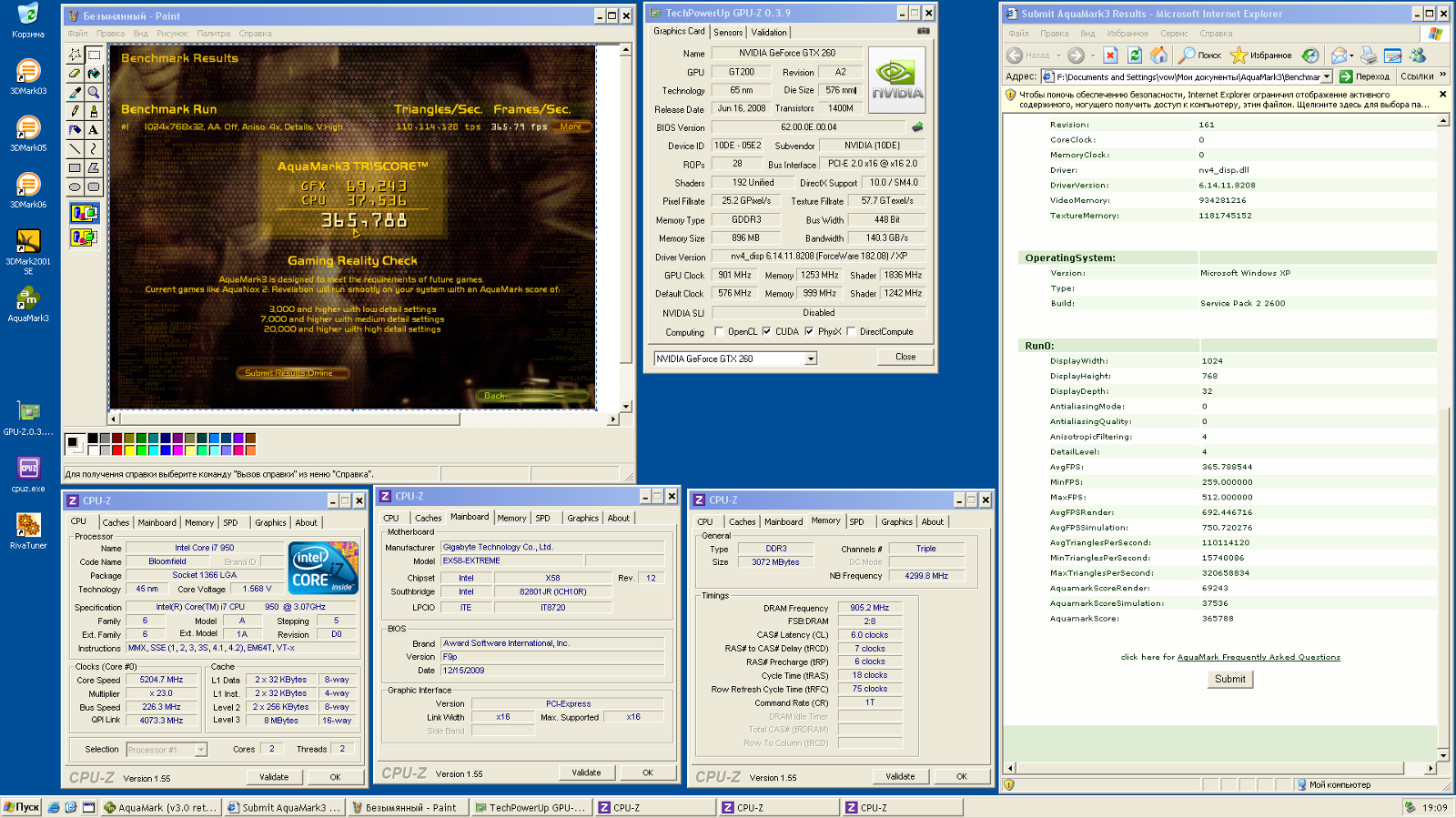Switch to the Validation tab in GPU-Z
Image resolution: width=1456 pixels, height=818 pixels.
769,32
